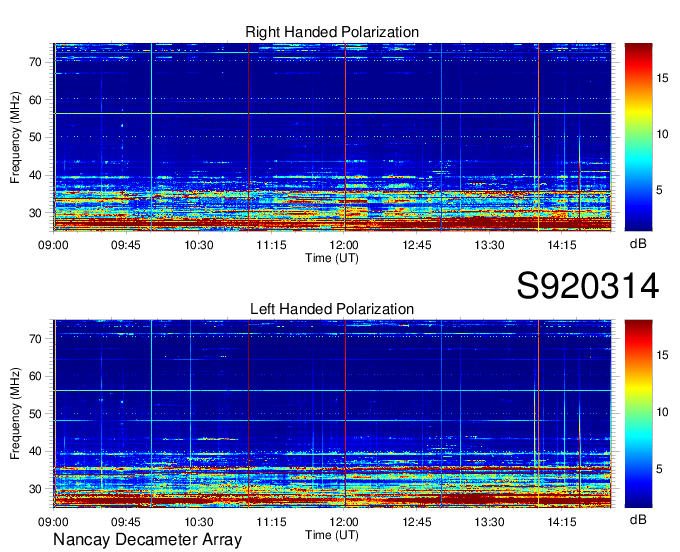Screen dimensions: 680x552
Task: Click the "40" frequency tick, left-handed plot
Action: (35, 452)
